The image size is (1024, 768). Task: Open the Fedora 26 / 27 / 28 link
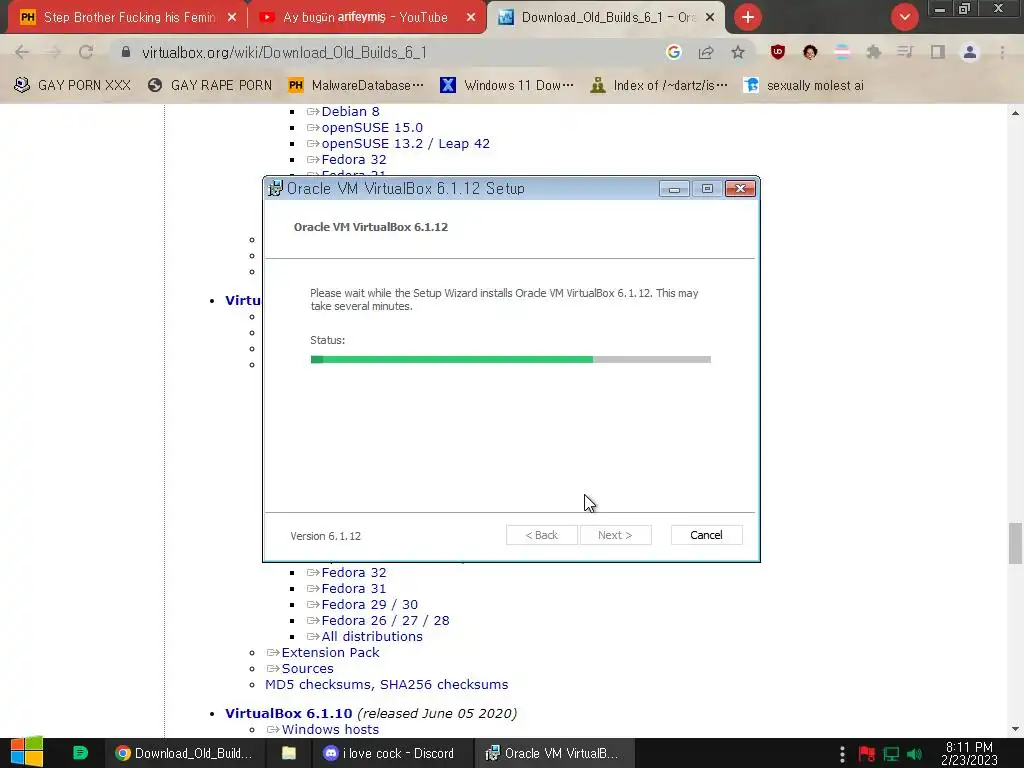[385, 620]
